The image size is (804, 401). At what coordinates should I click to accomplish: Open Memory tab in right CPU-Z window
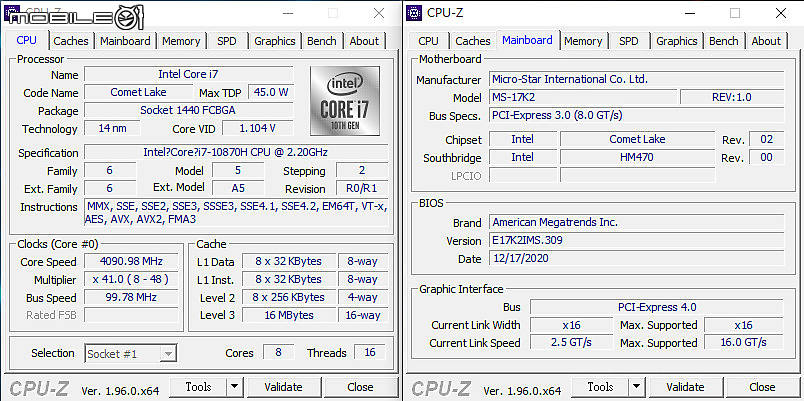[x=583, y=41]
